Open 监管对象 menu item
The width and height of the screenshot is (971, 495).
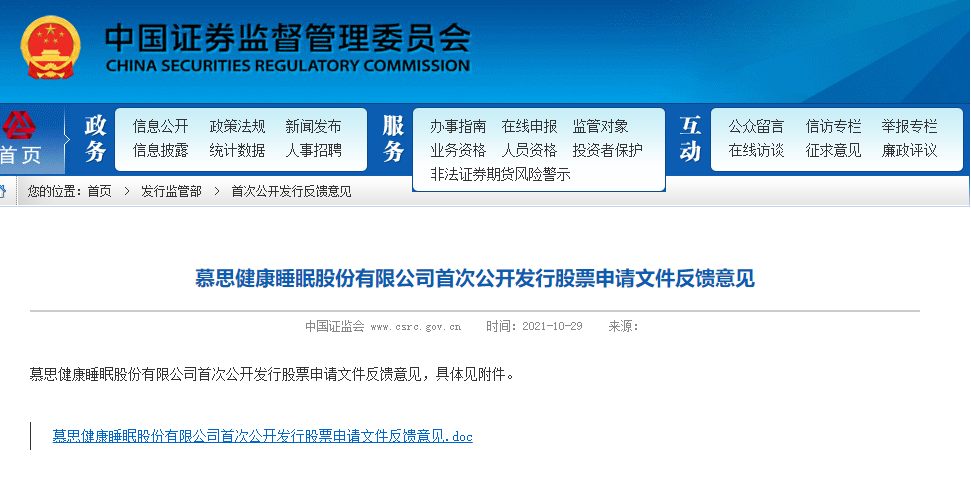click(601, 127)
